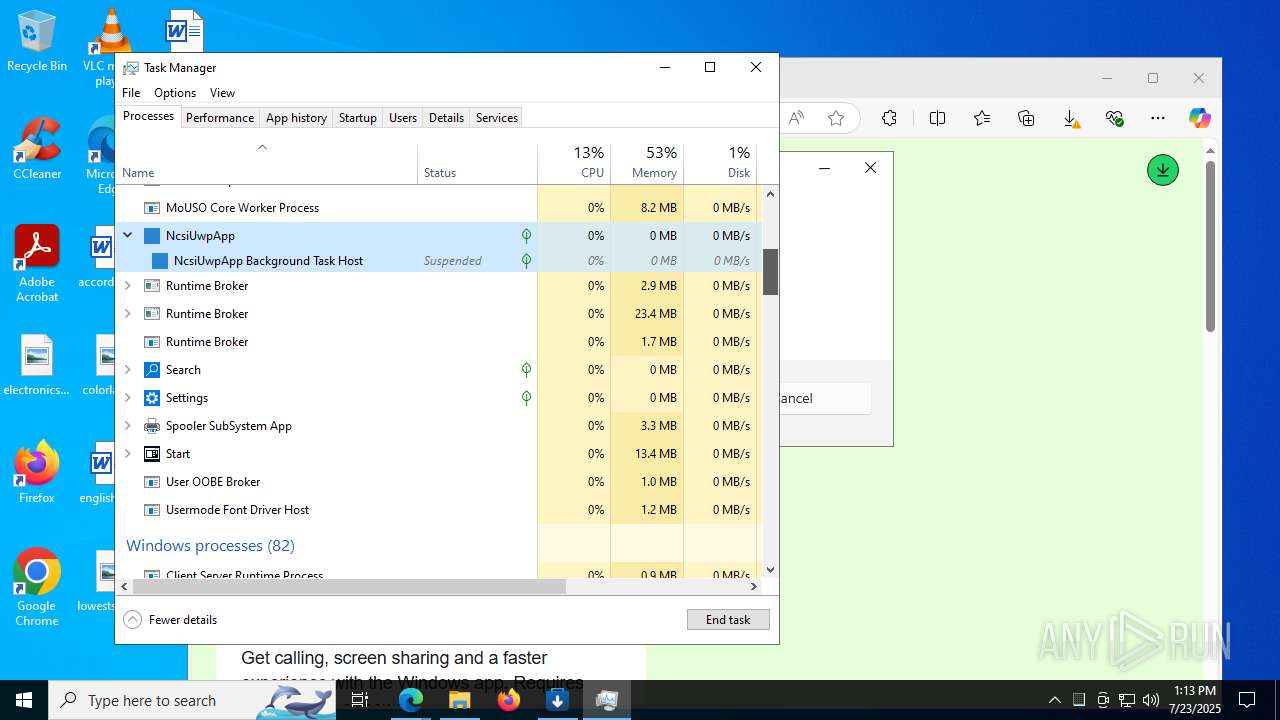Open the View menu
1280x720 pixels.
point(222,93)
